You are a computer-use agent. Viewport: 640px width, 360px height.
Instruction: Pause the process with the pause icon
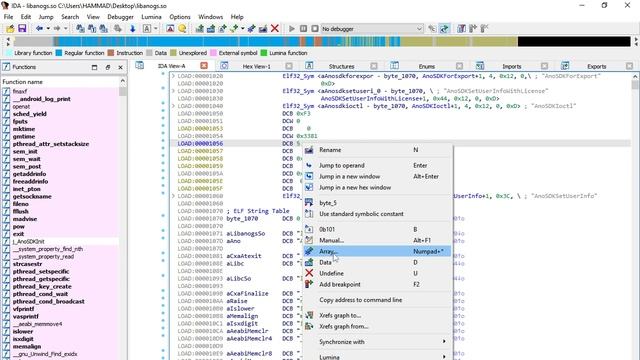[303, 29]
